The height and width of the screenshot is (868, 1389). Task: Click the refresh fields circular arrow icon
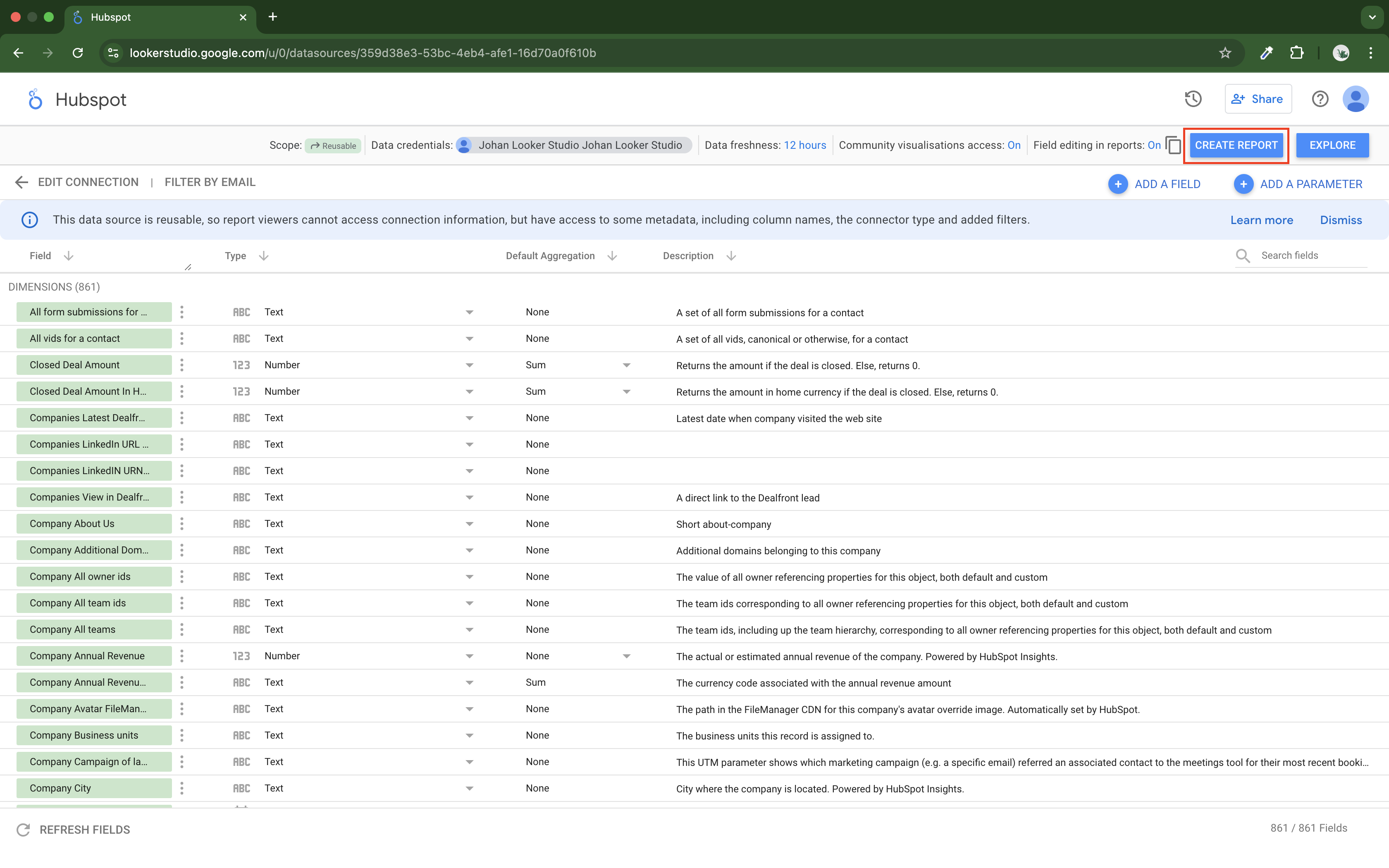[x=23, y=830]
